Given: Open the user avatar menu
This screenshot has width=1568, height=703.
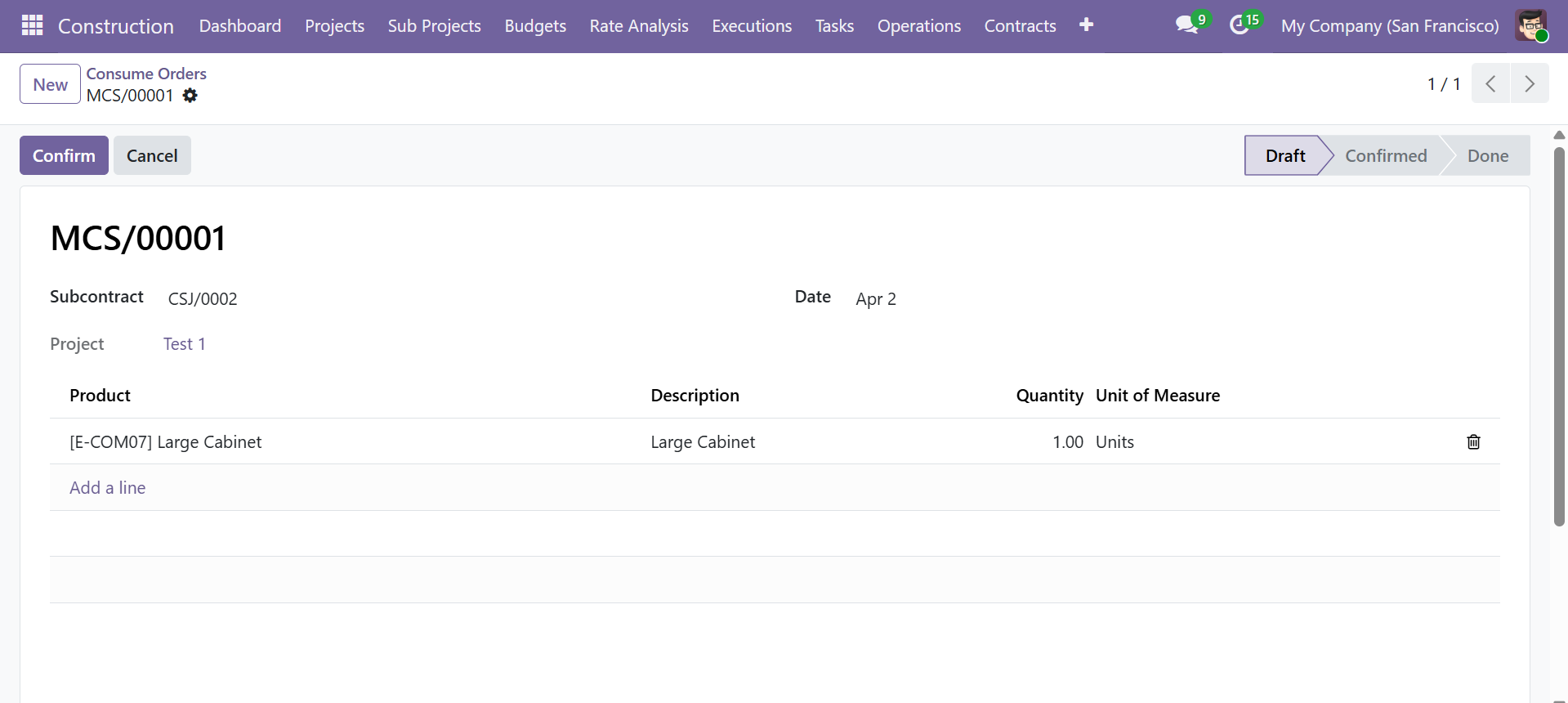Looking at the screenshot, I should [x=1530, y=26].
